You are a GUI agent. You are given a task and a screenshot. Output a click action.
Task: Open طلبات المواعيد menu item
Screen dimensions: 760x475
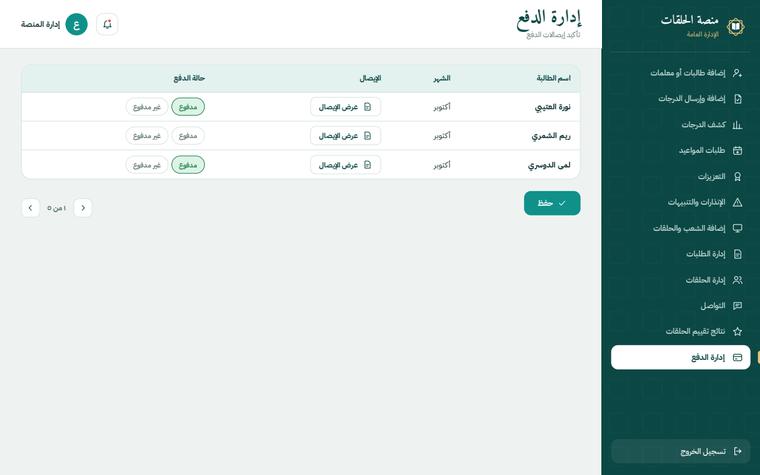point(681,151)
